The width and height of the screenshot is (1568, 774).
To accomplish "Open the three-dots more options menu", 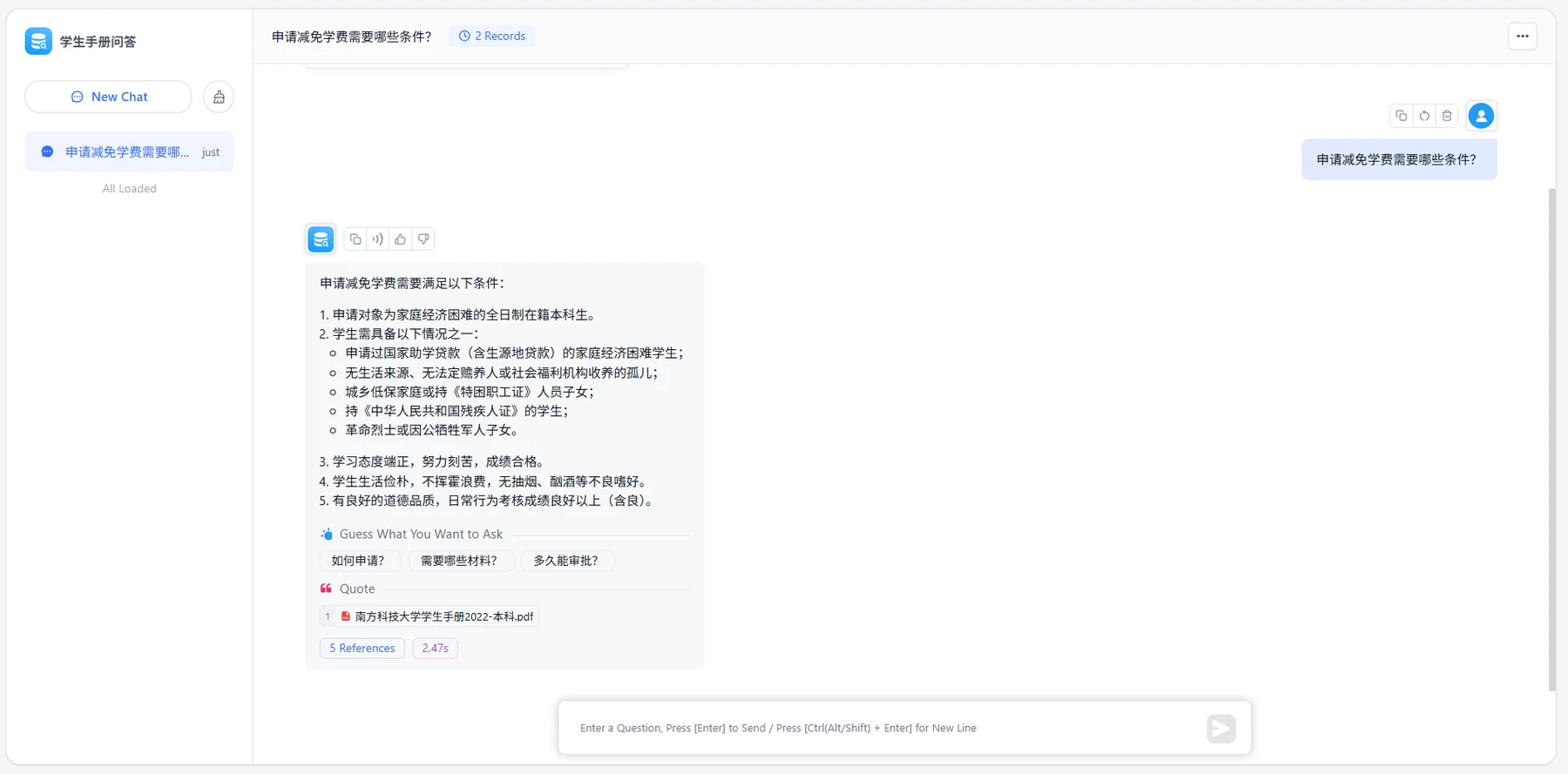I will pyautogui.click(x=1523, y=36).
